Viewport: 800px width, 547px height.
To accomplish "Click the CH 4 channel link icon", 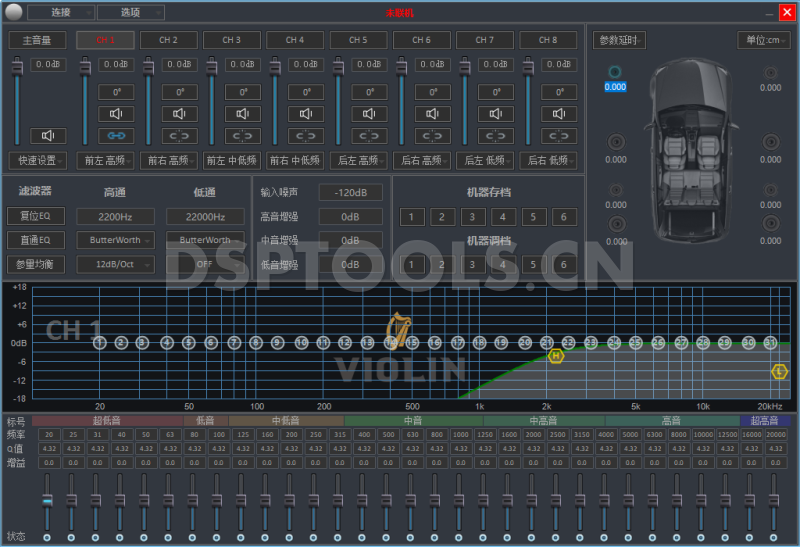I will [x=306, y=136].
